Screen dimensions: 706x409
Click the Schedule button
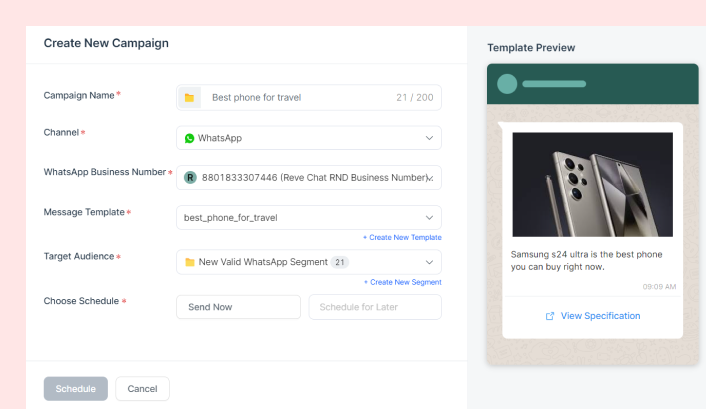(76, 389)
